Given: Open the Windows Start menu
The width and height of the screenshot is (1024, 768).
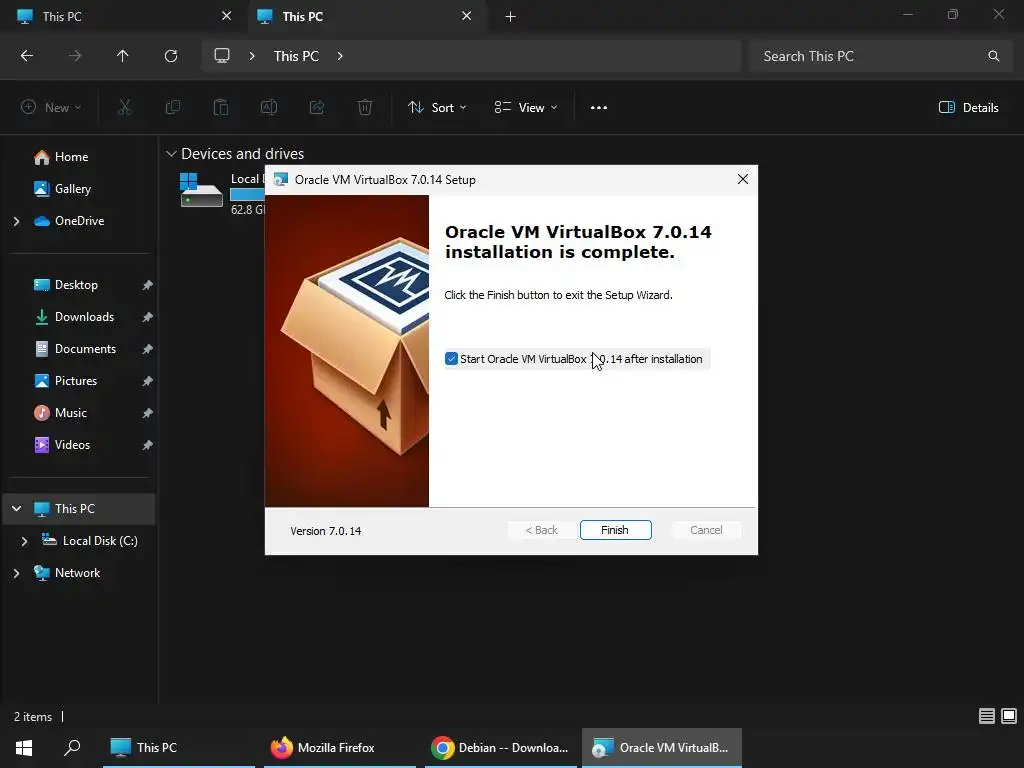Looking at the screenshot, I should tap(24, 748).
